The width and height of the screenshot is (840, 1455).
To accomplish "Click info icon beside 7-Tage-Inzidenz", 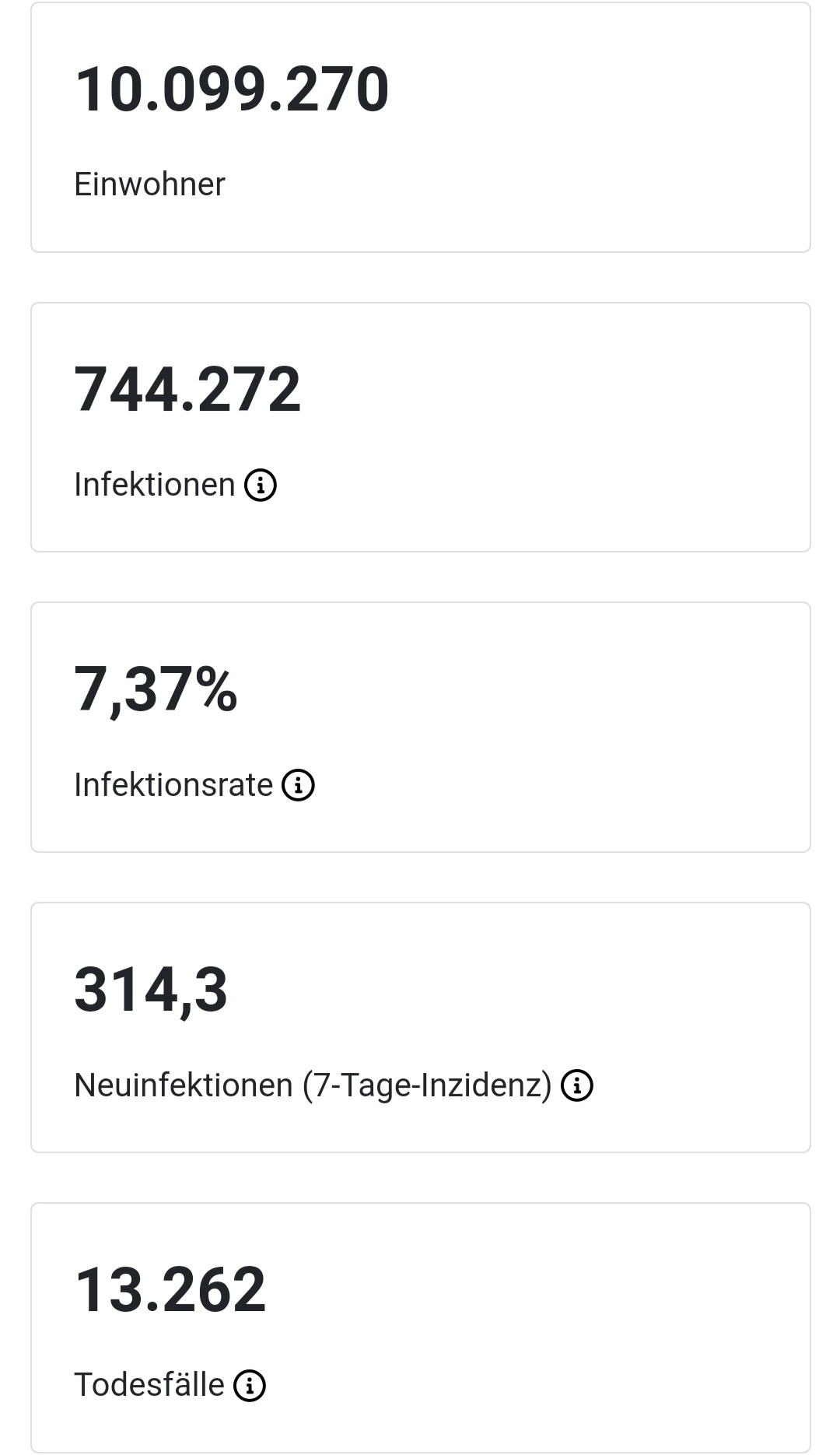I will click(x=577, y=1085).
